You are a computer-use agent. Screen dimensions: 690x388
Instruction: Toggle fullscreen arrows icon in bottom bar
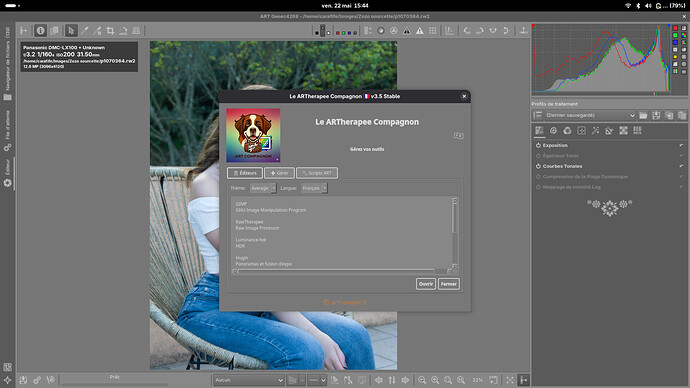510,380
